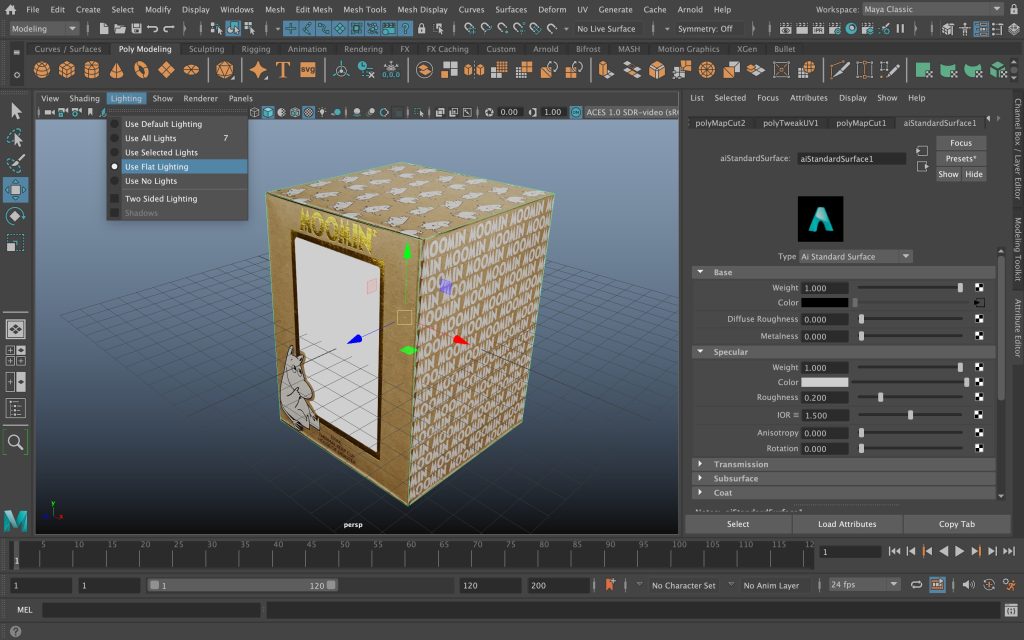The width and height of the screenshot is (1024, 640).
Task: Click the Select button at panel bottom
Action: (738, 524)
